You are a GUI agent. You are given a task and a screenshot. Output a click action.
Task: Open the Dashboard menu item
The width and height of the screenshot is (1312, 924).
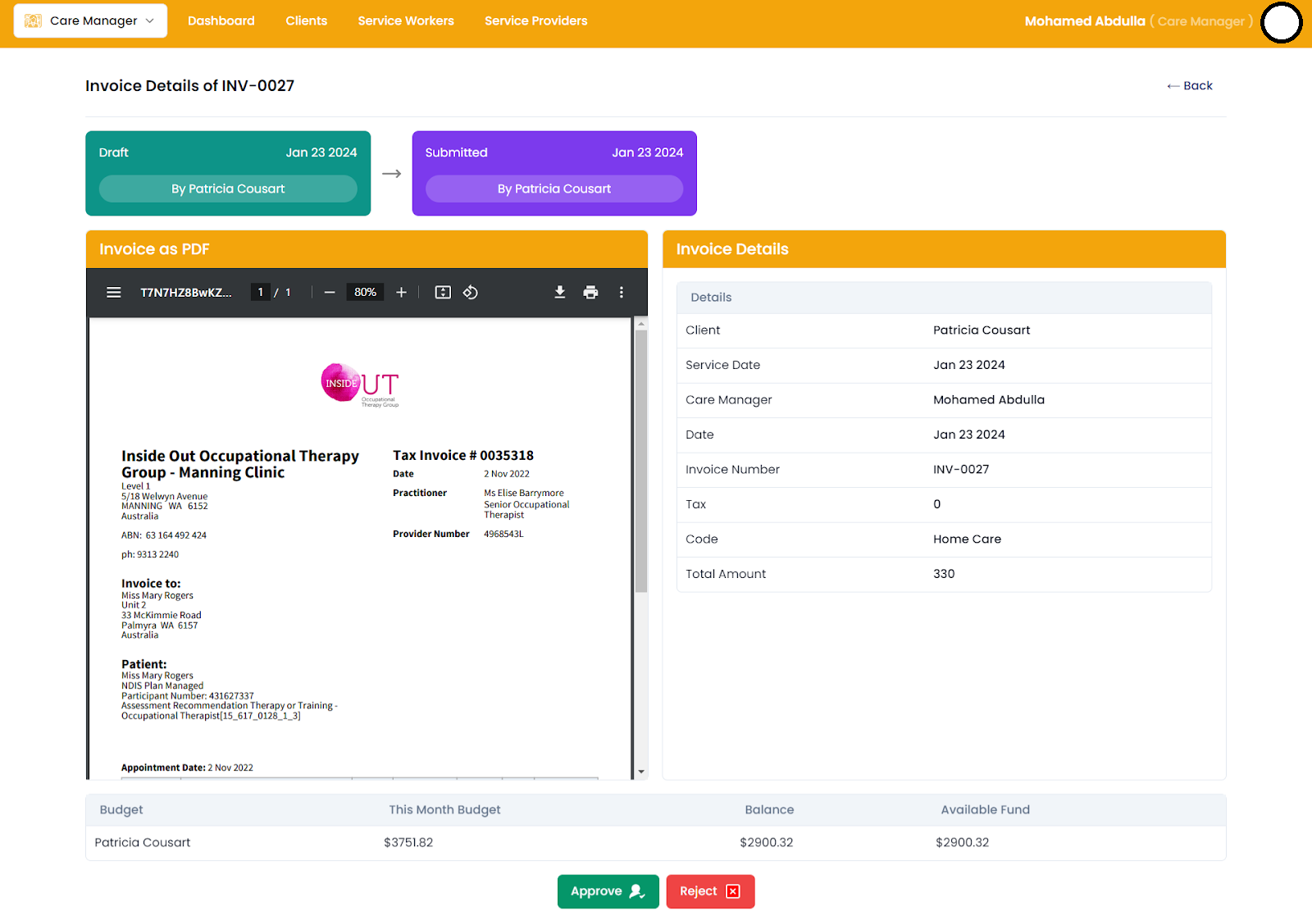pos(221,21)
